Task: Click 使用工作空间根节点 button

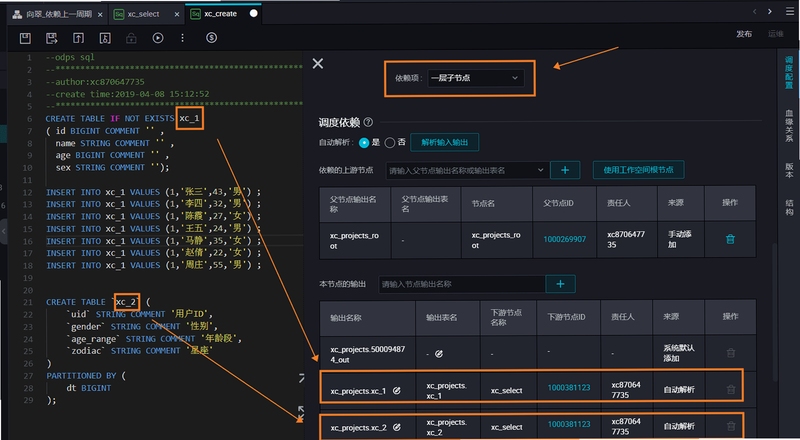Action: [638, 169]
